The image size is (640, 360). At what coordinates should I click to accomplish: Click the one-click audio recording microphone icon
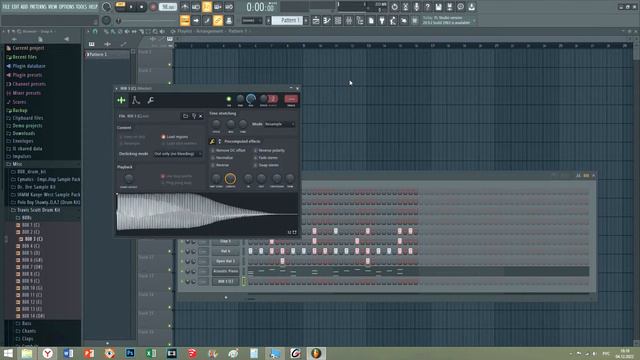point(416,7)
